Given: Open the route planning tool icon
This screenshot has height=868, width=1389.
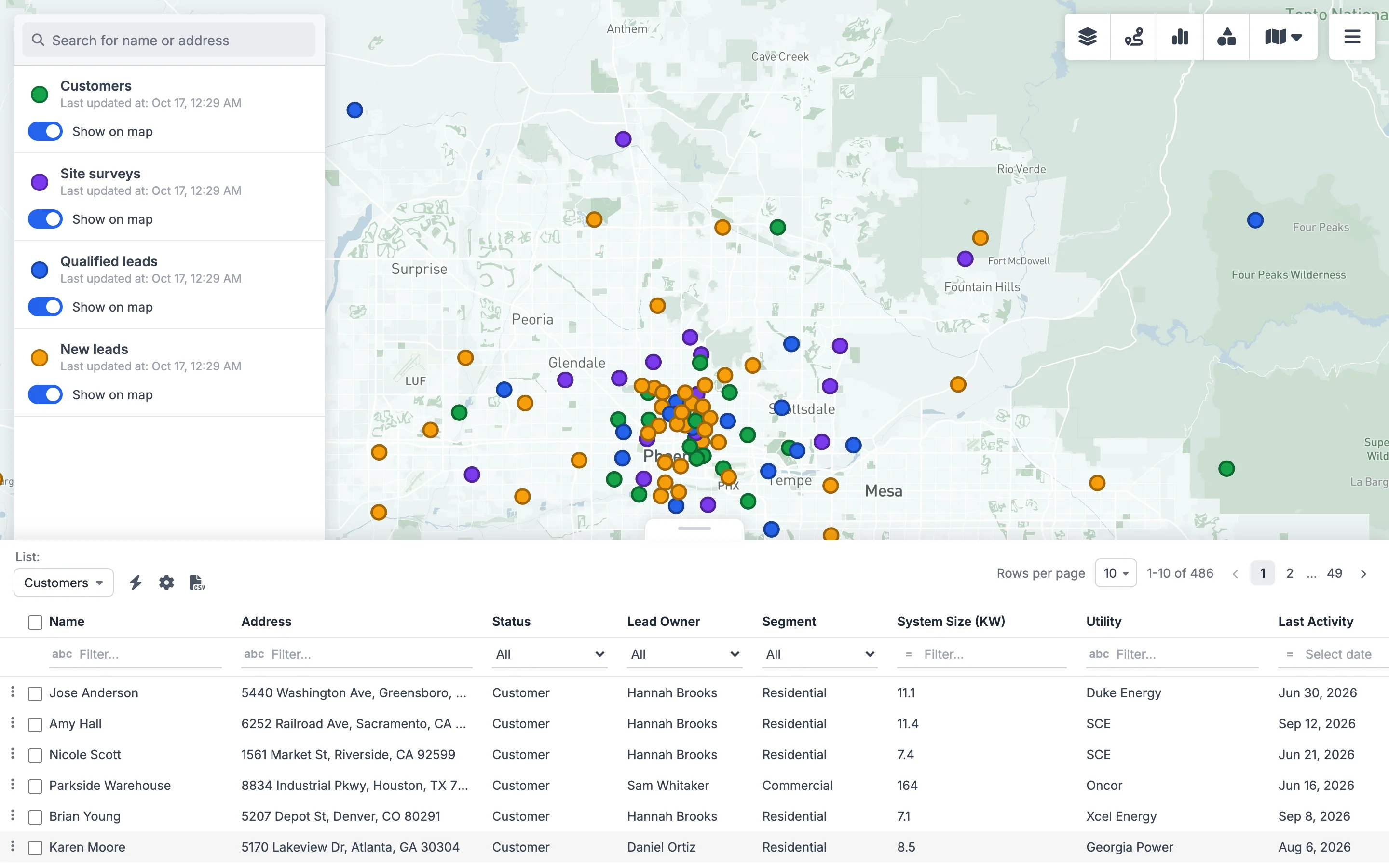Looking at the screenshot, I should point(1133,37).
